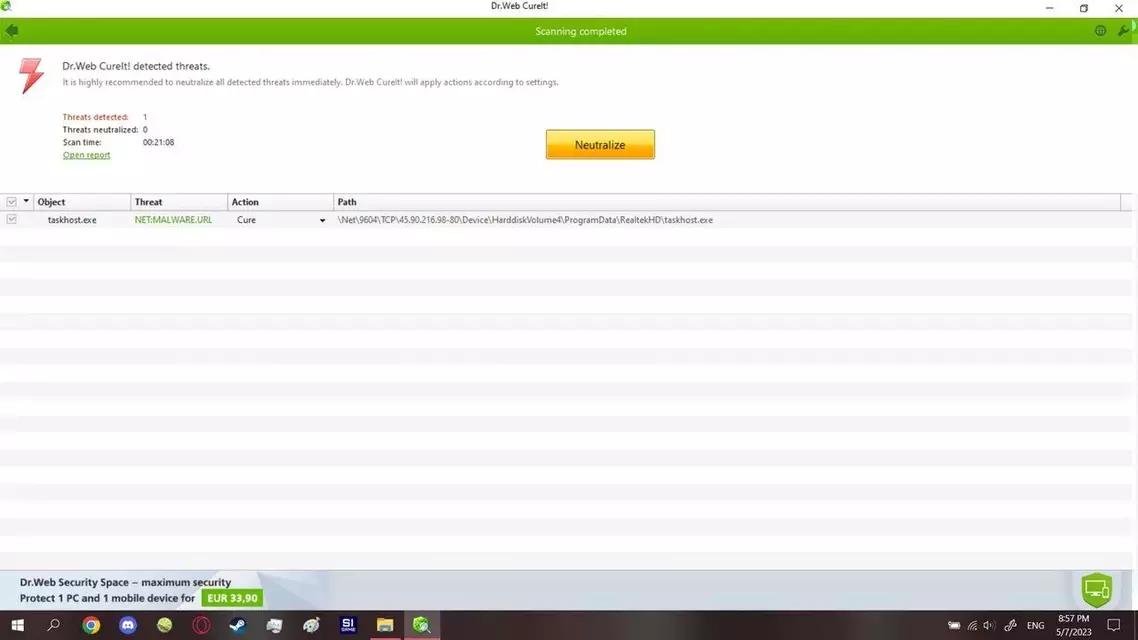Click the green shield device icon in the banner

pos(1097,589)
